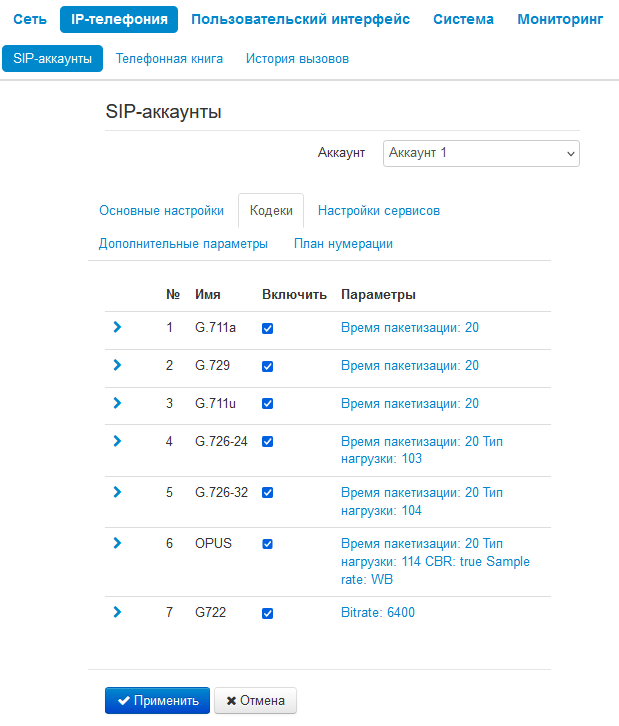
Task: Expand the G.726-32 codec row chevron
Action: pyautogui.click(x=117, y=492)
